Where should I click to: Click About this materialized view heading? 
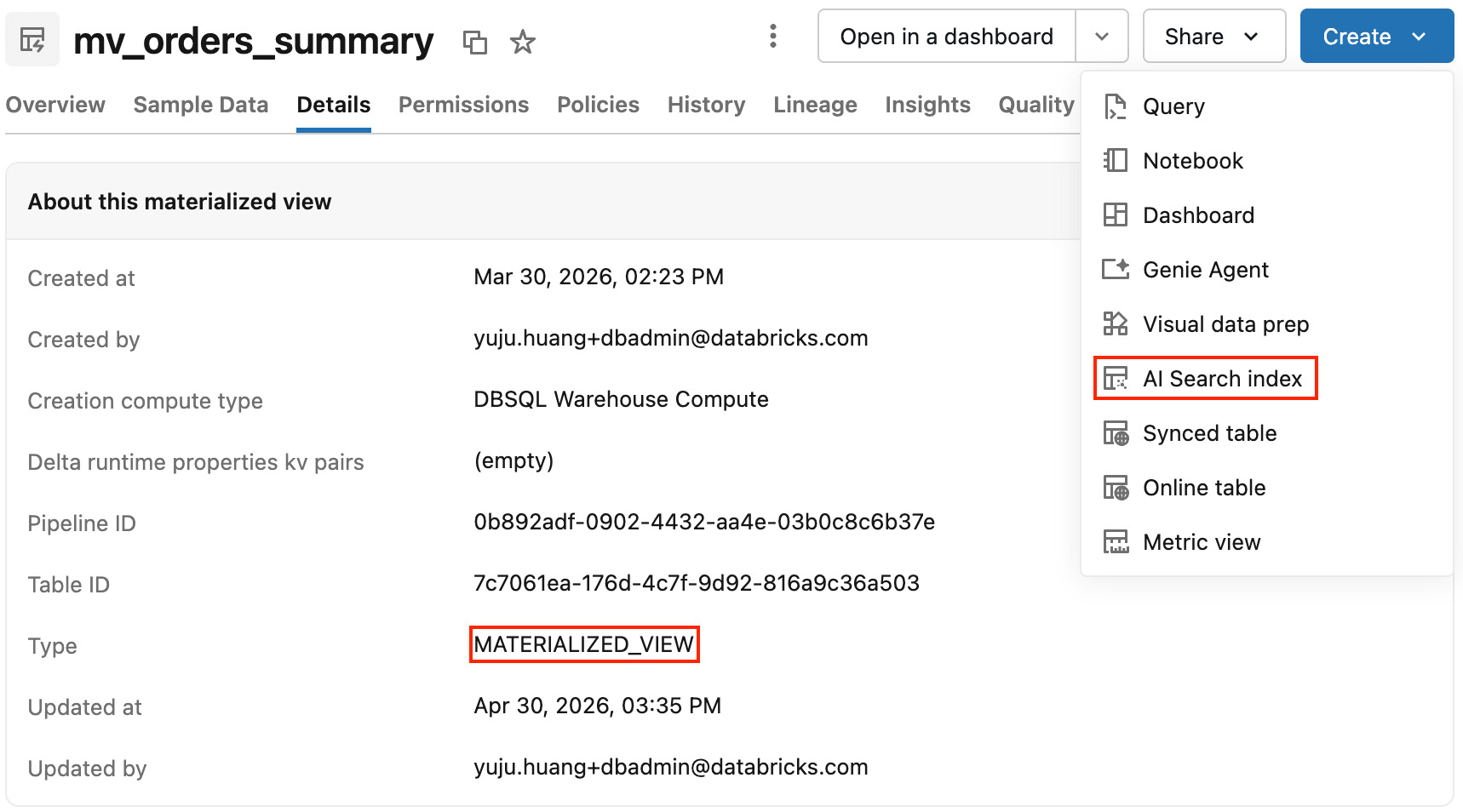(180, 202)
